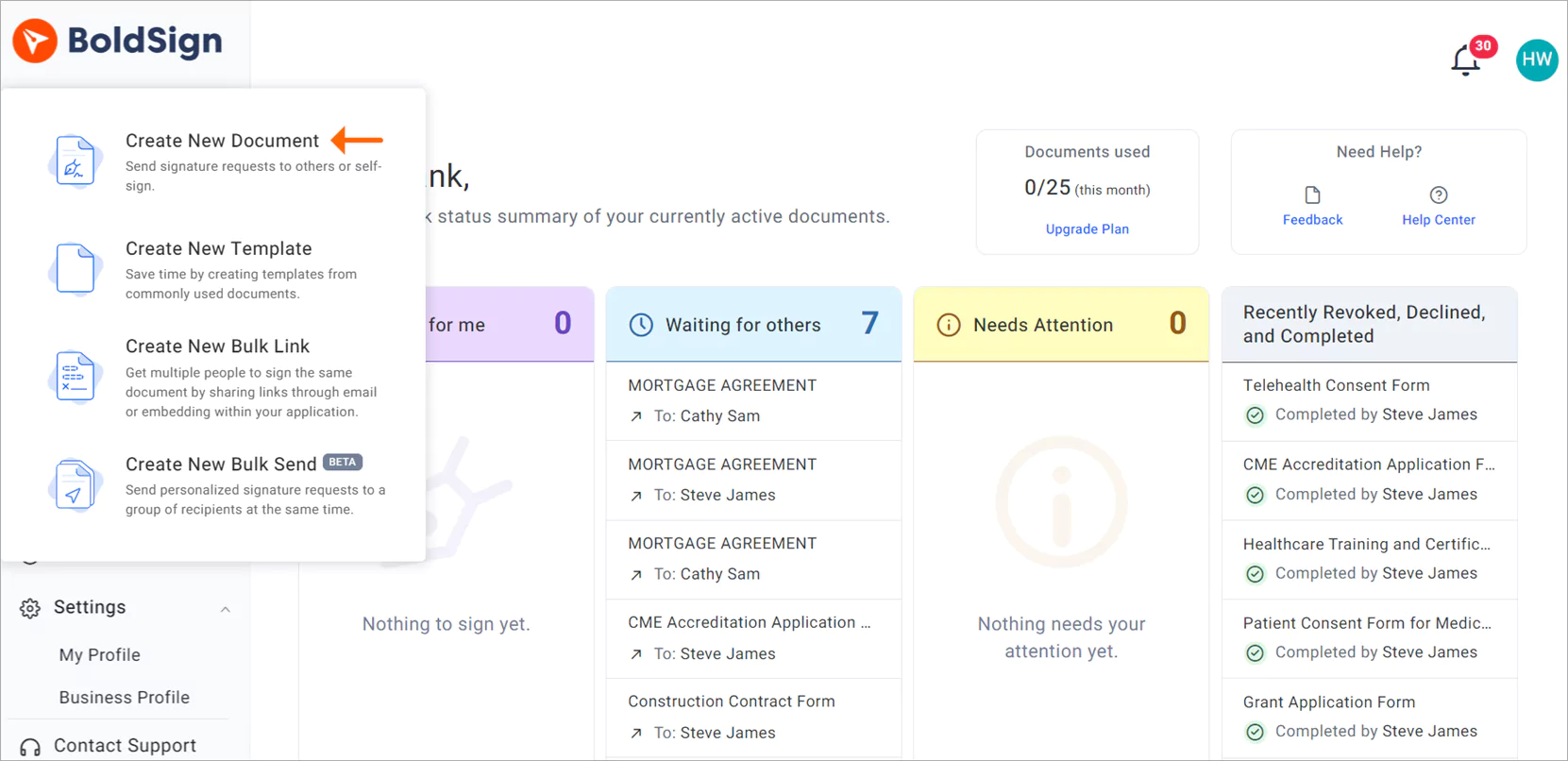Click the red 30 notification badge

pyautogui.click(x=1483, y=45)
